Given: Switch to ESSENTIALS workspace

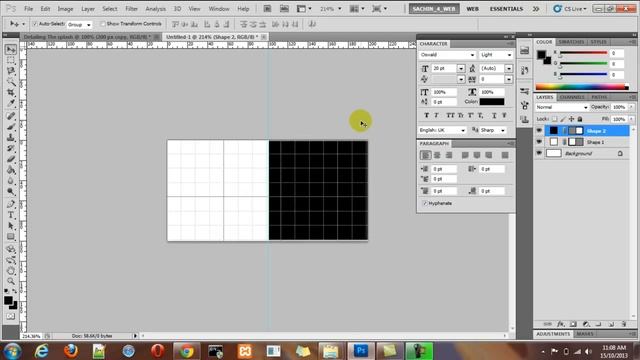Looking at the screenshot, I should 506,9.
